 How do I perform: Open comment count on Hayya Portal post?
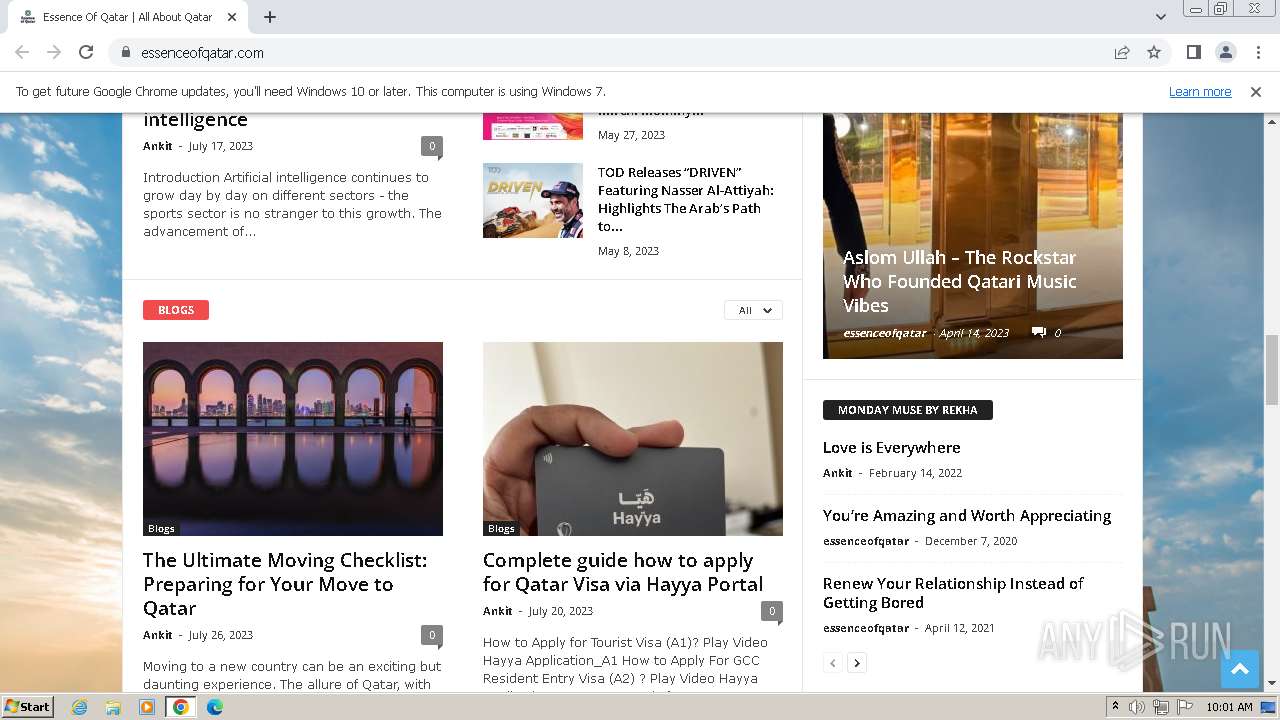(771, 610)
